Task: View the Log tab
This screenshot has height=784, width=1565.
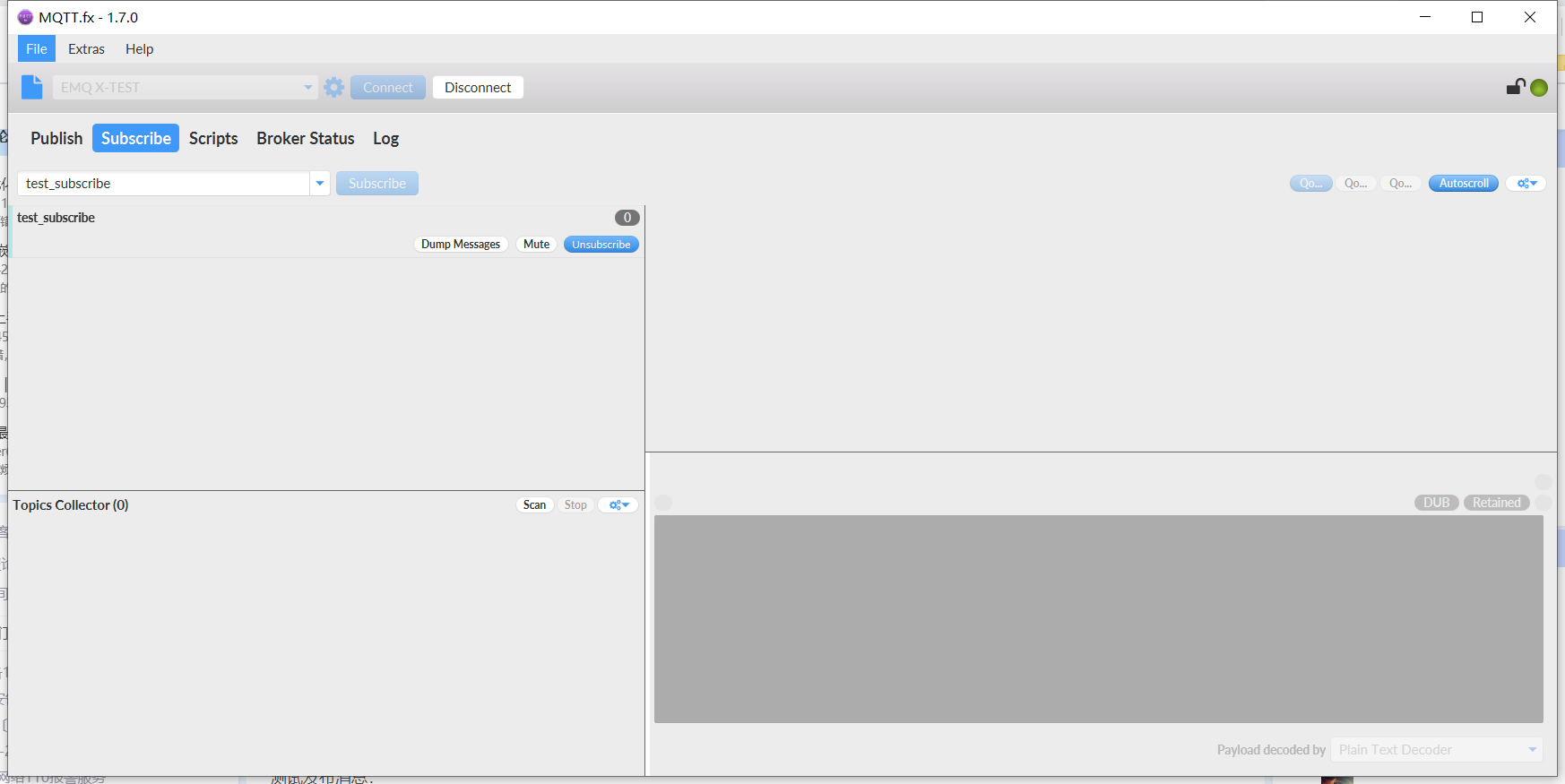Action: pyautogui.click(x=386, y=138)
